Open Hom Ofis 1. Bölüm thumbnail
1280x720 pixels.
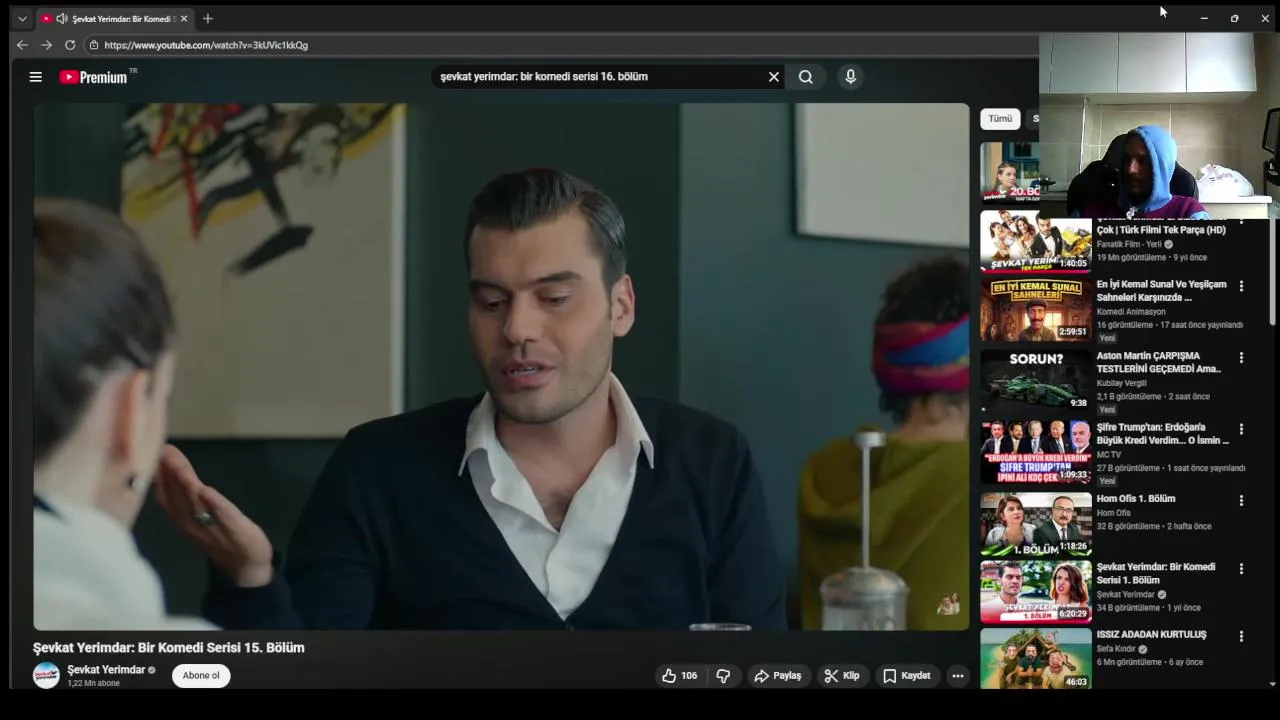[x=1036, y=524]
